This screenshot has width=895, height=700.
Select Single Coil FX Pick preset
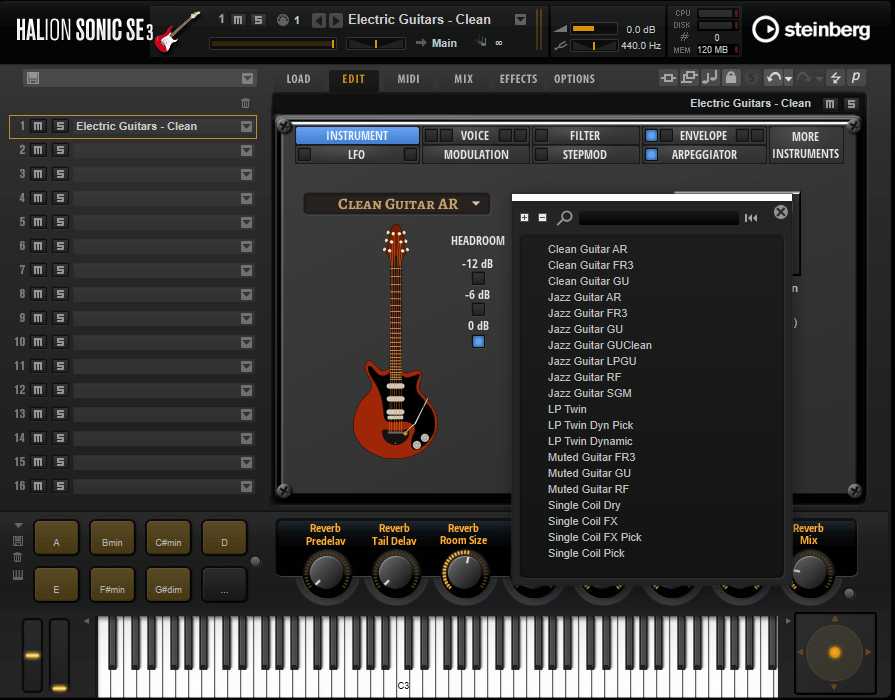[594, 537]
